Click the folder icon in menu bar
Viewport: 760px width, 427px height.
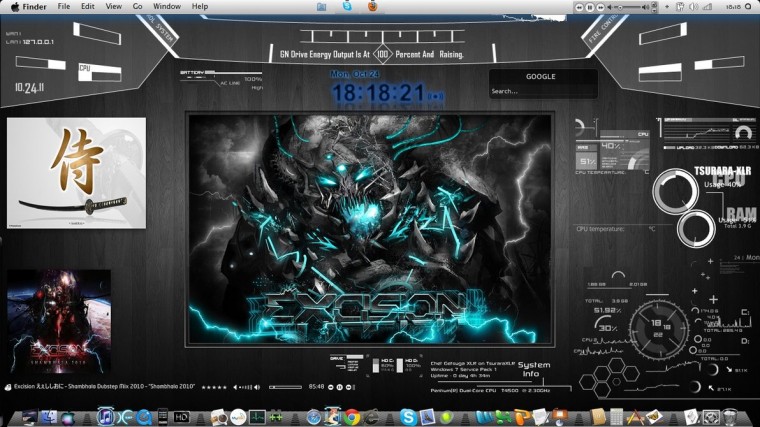[x=321, y=6]
